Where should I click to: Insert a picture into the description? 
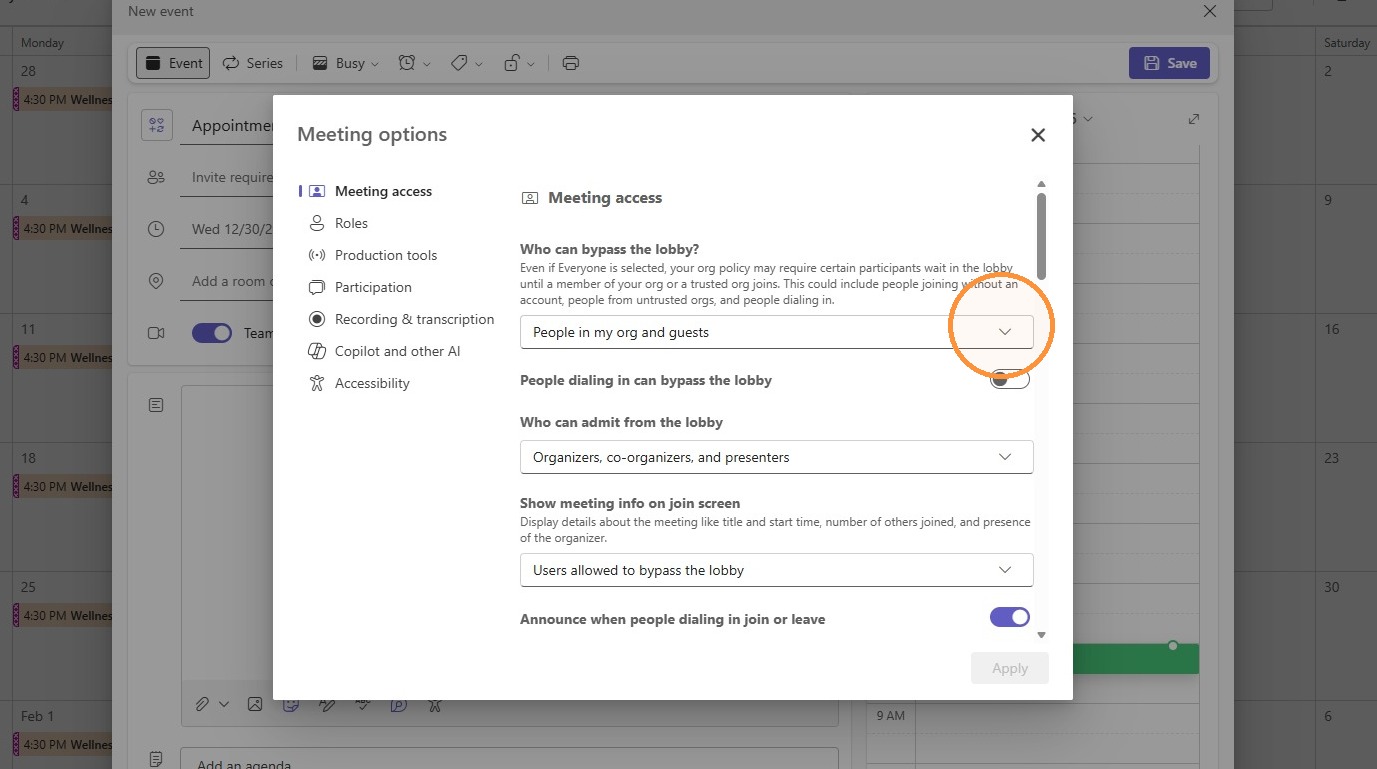click(x=255, y=704)
